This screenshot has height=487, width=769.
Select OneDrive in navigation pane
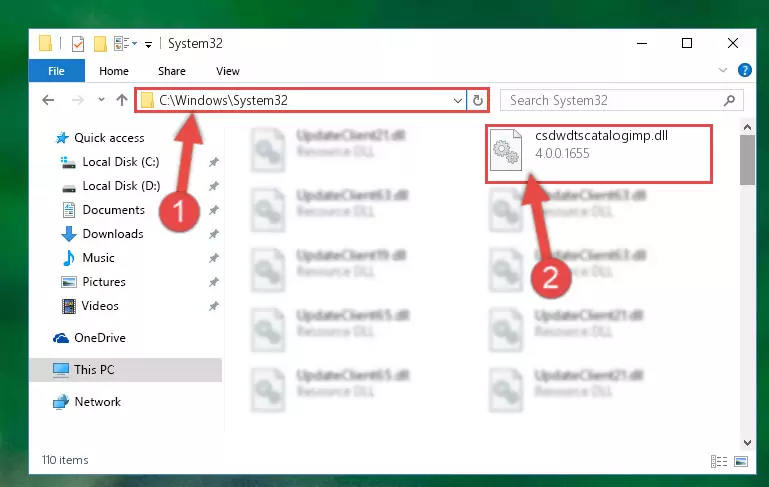tap(100, 338)
